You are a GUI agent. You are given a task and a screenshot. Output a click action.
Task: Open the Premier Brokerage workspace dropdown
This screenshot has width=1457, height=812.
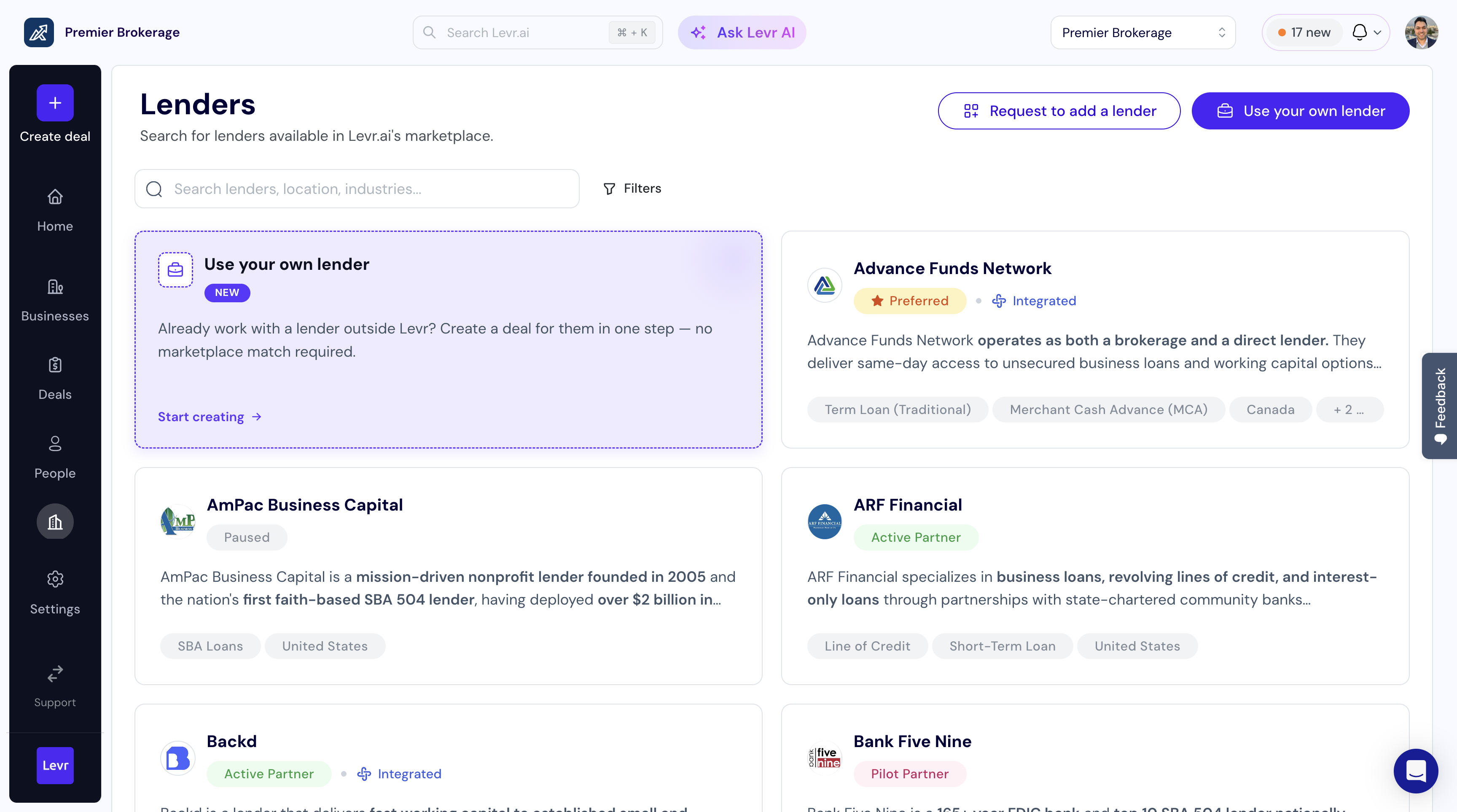[x=1142, y=32]
